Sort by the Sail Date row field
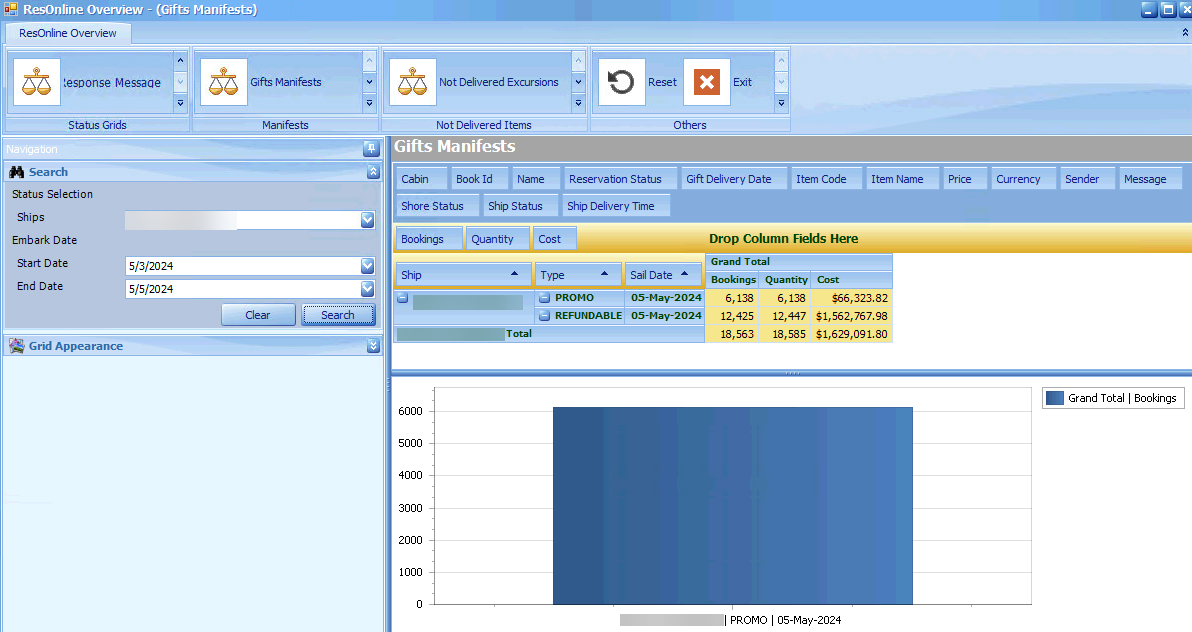Screen dimensions: 1192x632 click(x=663, y=275)
